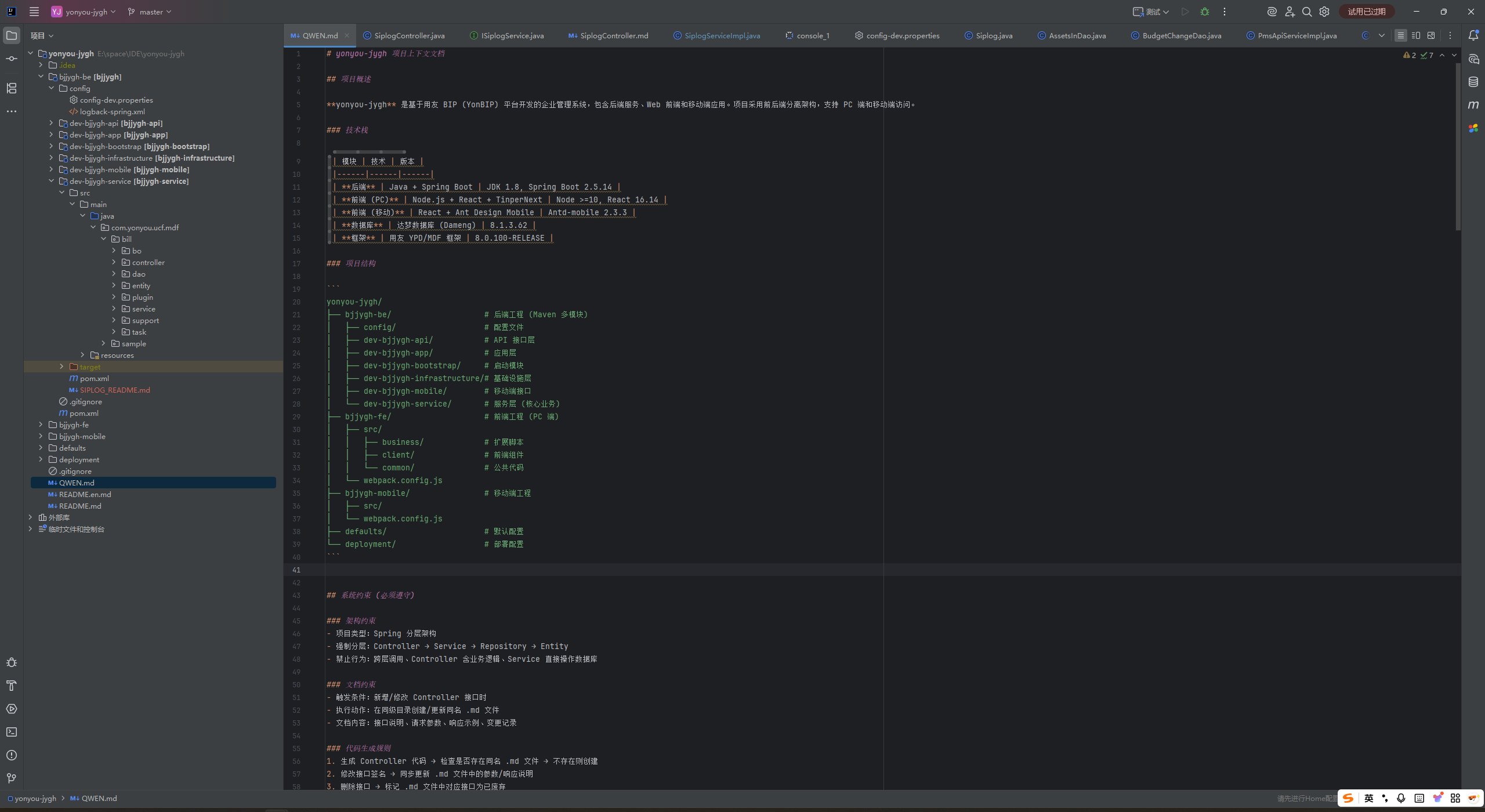1485x812 pixels.
Task: Show more tool windows via the ellipsis
Action: [x=12, y=111]
